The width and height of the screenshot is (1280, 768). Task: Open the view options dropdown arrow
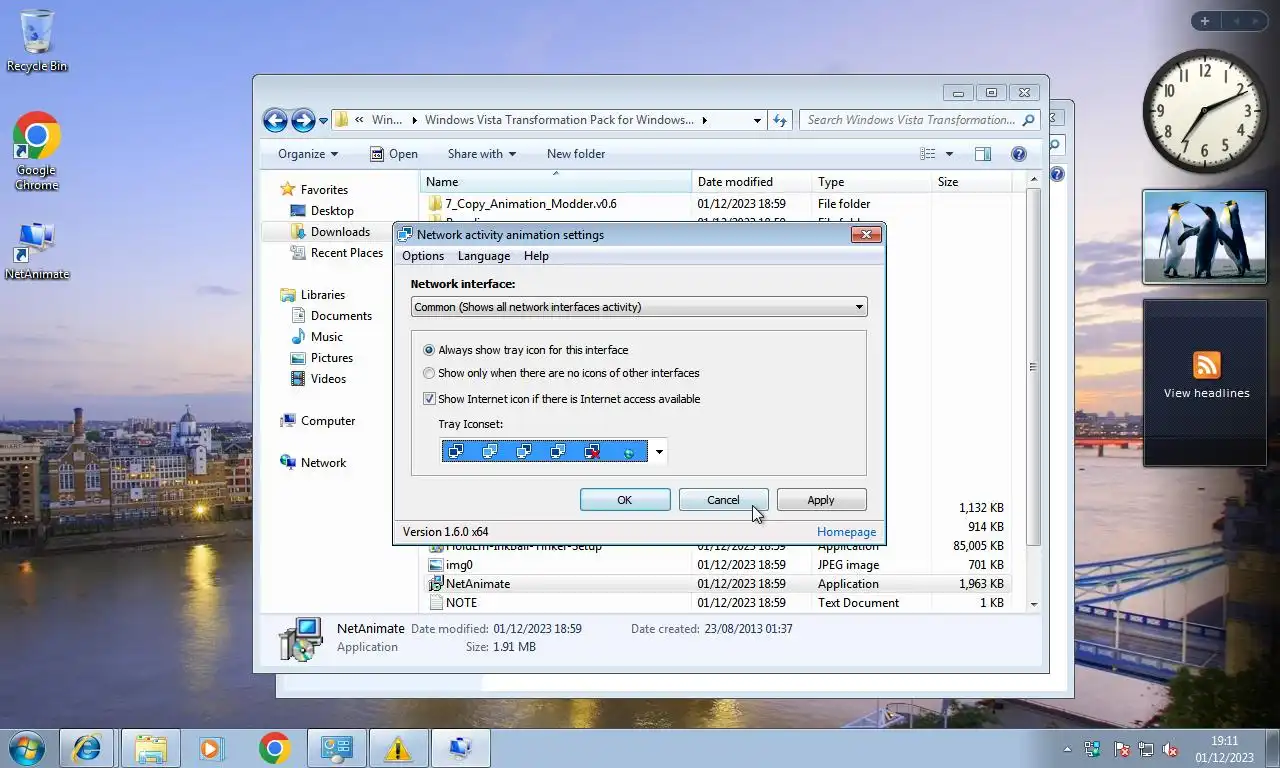[949, 154]
